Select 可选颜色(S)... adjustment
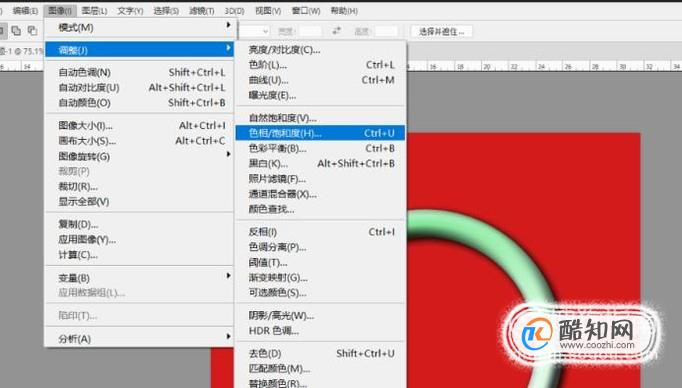 tap(321, 293)
